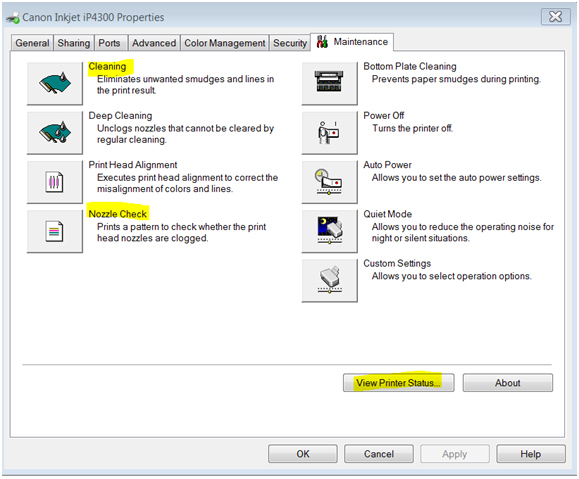
Task: Print a Nozzle Check pattern icon
Action: (55, 231)
